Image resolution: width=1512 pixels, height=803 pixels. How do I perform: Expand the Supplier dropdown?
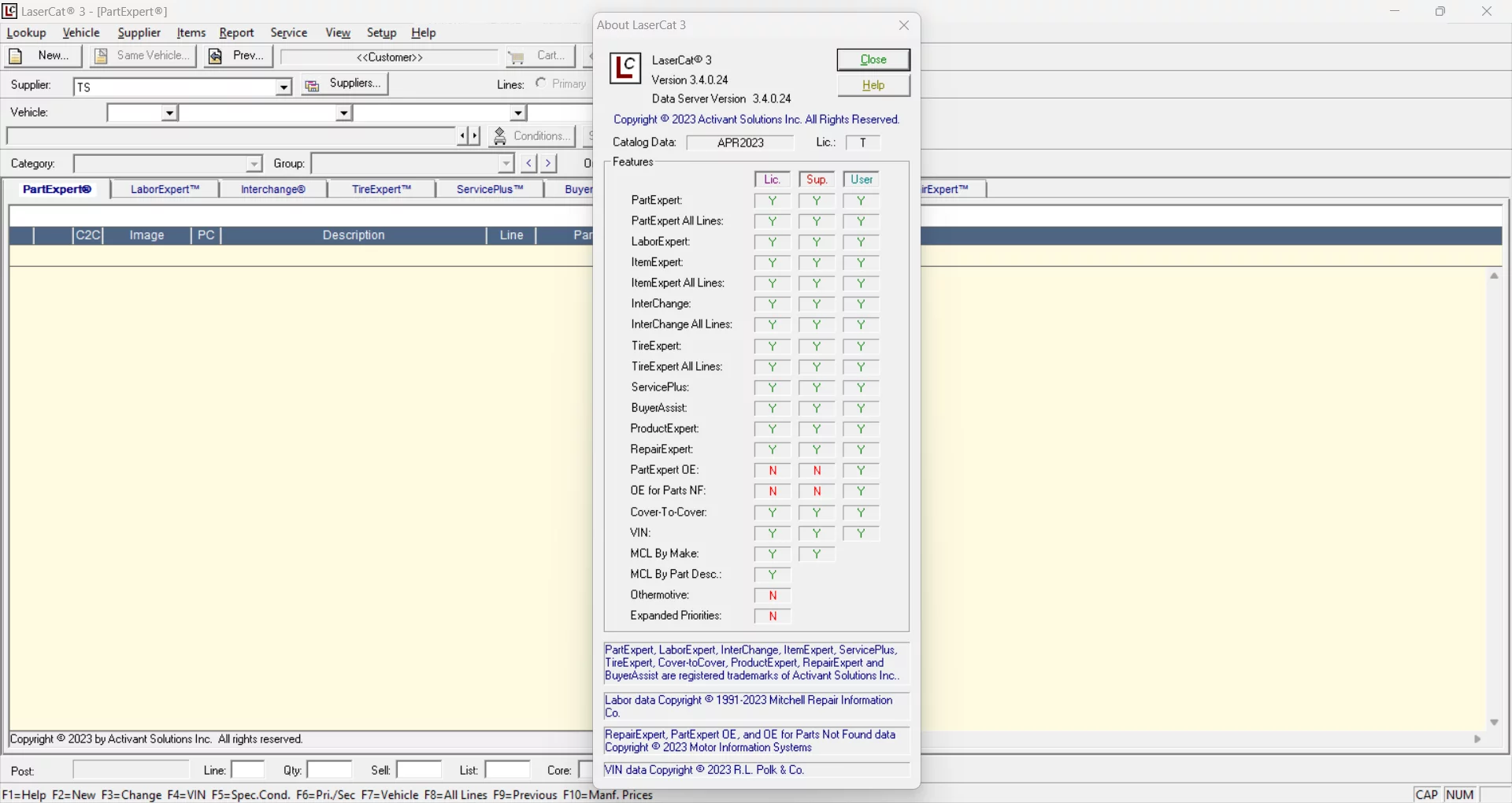(x=283, y=87)
